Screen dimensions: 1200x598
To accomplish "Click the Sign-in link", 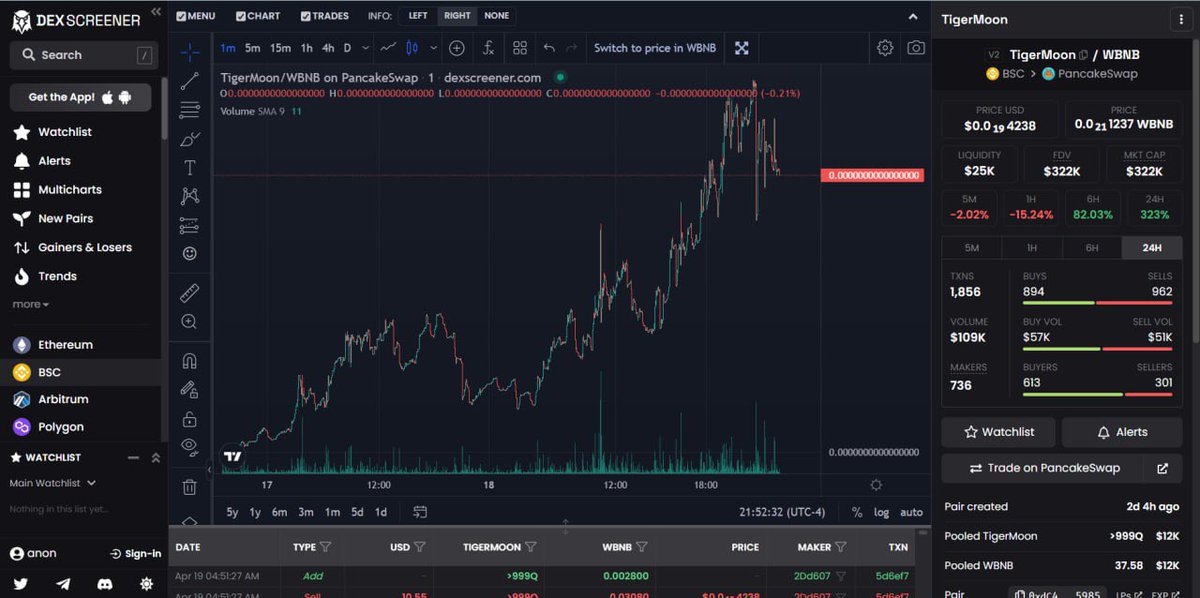I will 136,553.
